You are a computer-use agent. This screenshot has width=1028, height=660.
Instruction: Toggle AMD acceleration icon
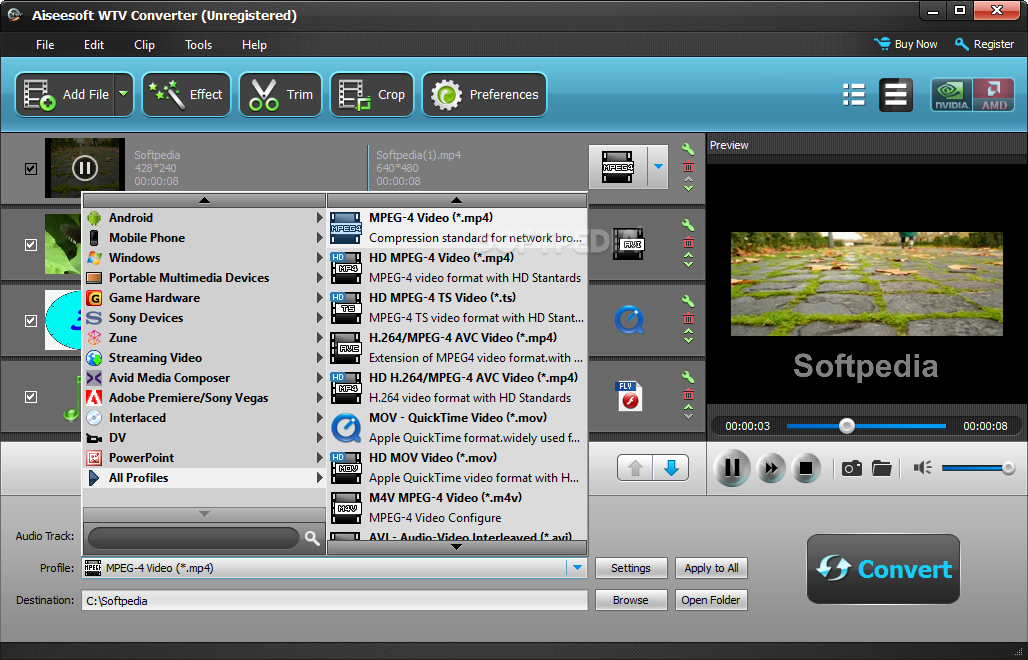(x=994, y=94)
